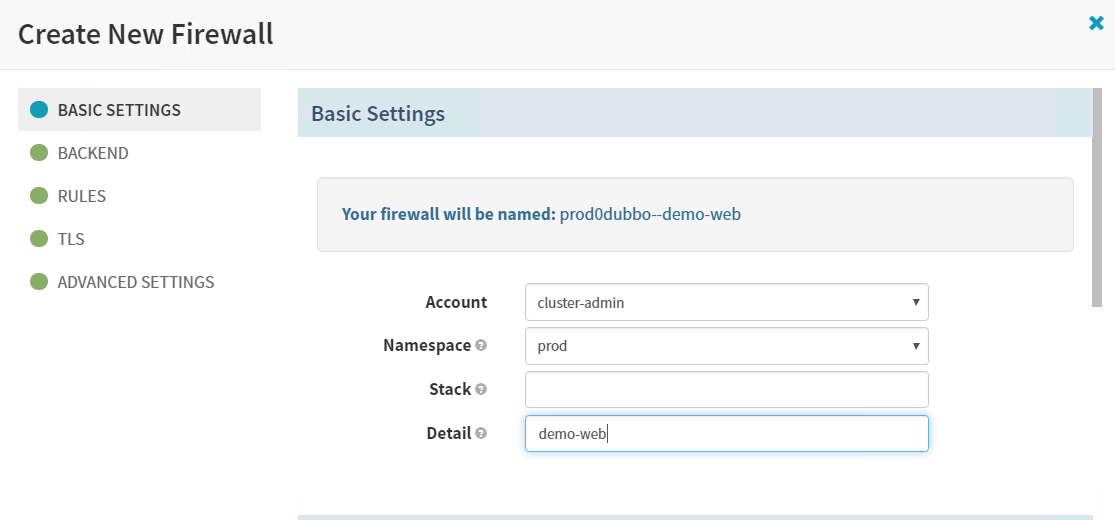The width and height of the screenshot is (1115, 520).
Task: Click the green Rules status dot
Action: (39, 196)
